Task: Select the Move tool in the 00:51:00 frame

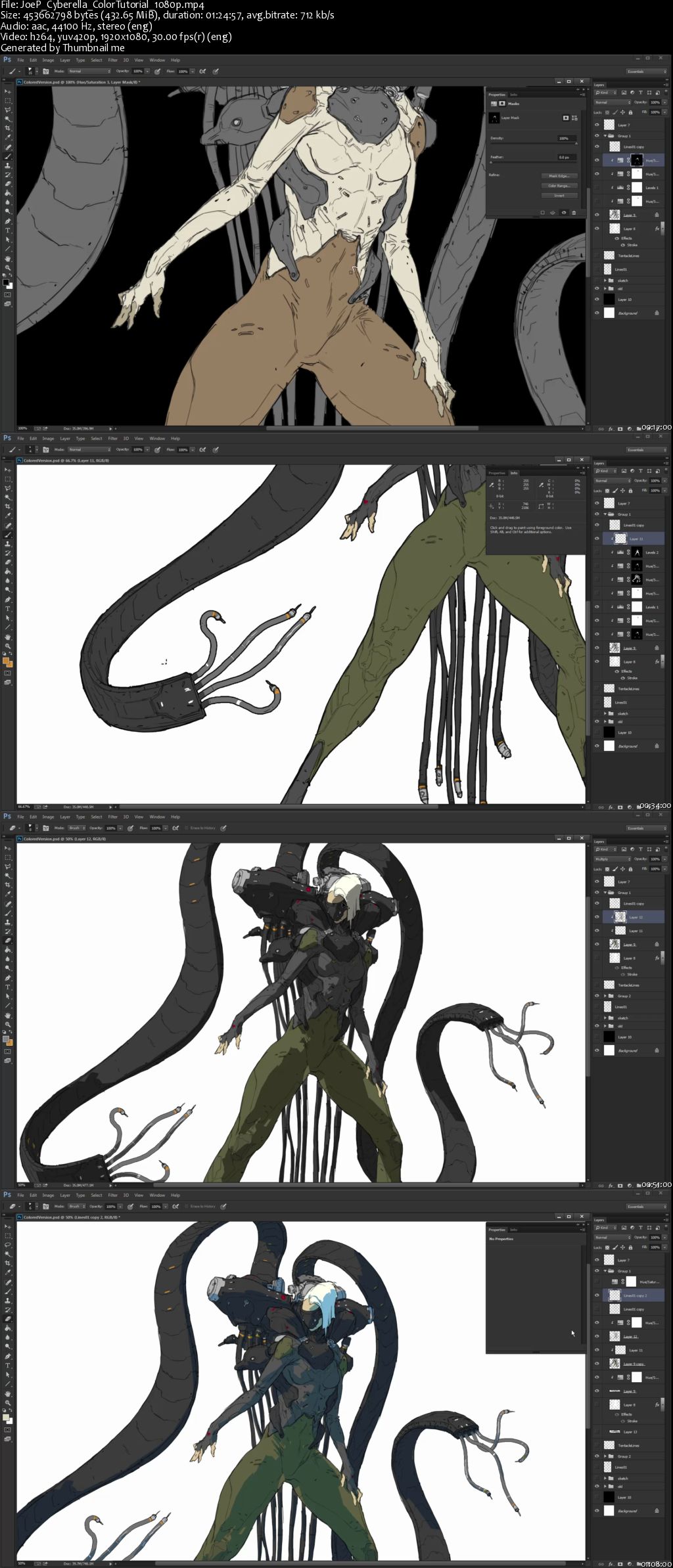Action: coord(8,848)
